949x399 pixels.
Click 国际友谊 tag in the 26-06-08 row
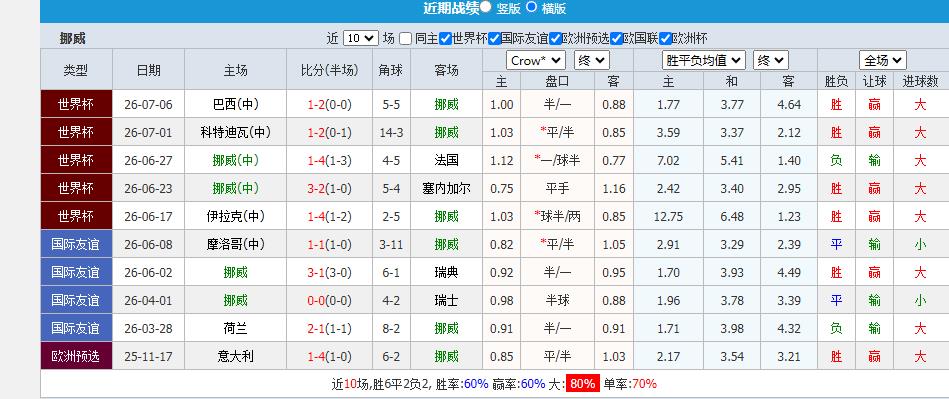(x=76, y=245)
